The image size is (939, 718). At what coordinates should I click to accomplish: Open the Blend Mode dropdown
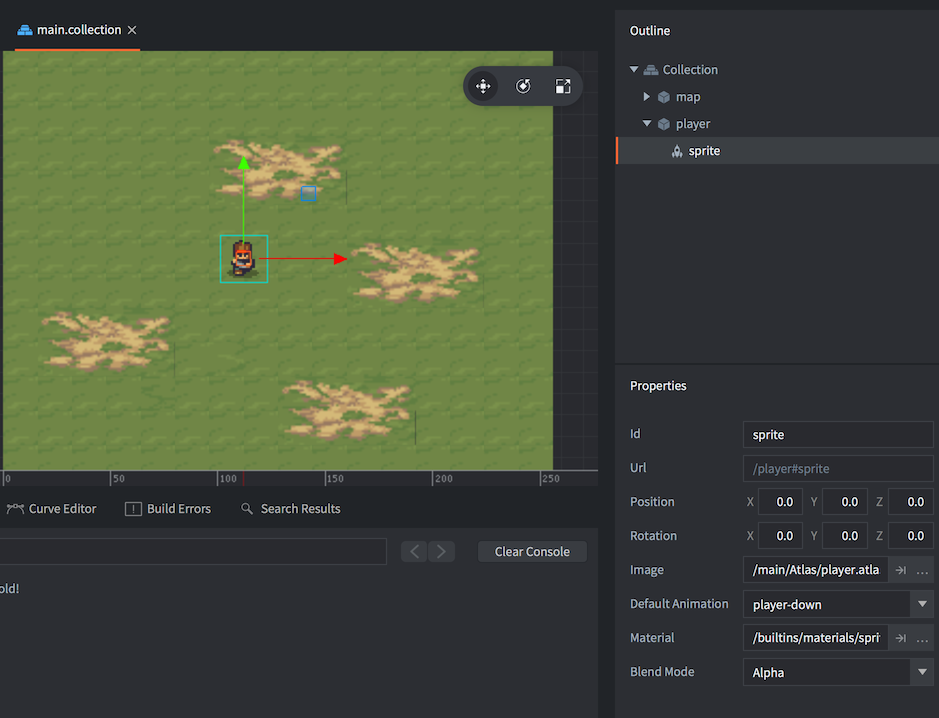(x=921, y=672)
